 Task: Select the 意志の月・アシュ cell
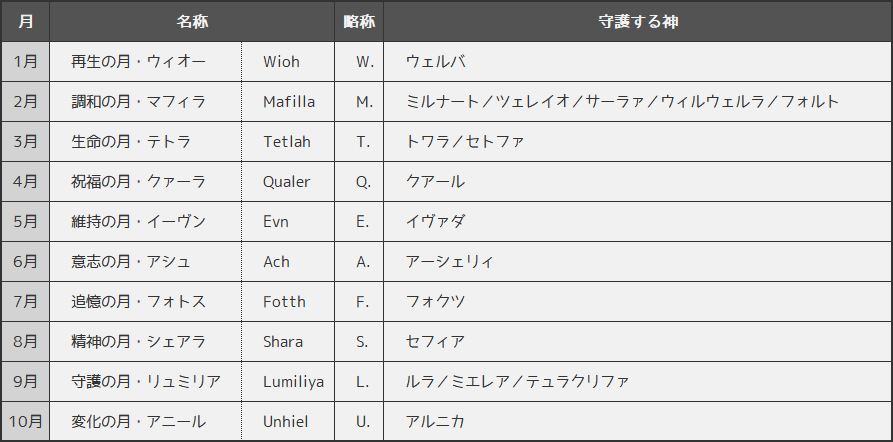tap(131, 262)
